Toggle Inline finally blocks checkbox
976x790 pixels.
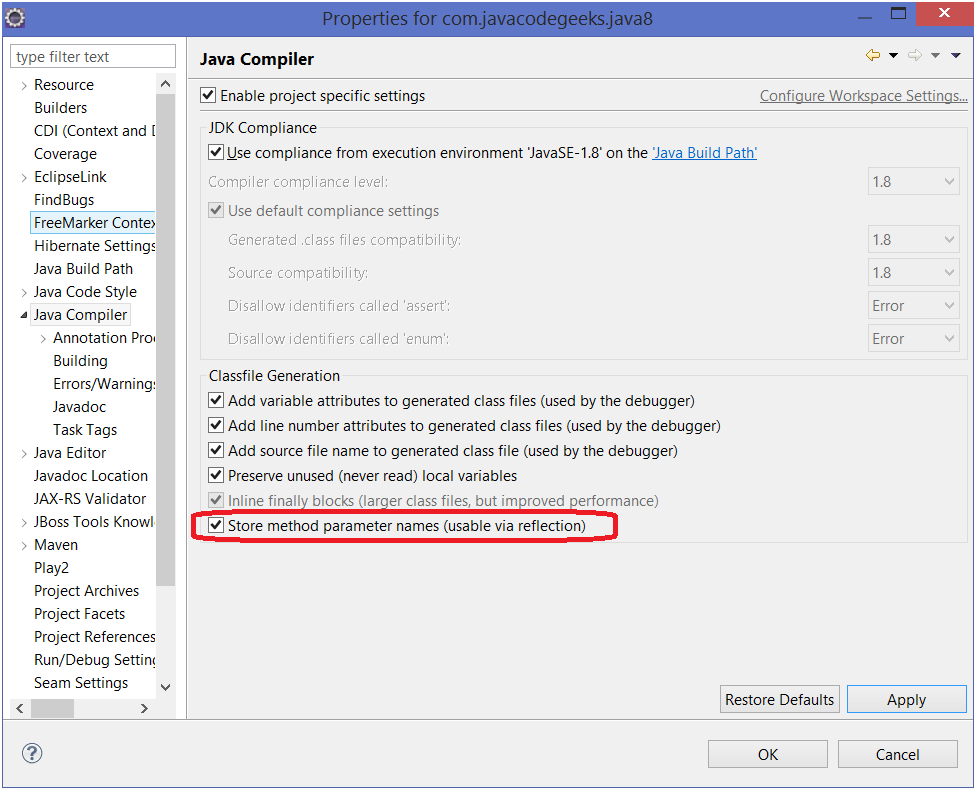point(216,500)
